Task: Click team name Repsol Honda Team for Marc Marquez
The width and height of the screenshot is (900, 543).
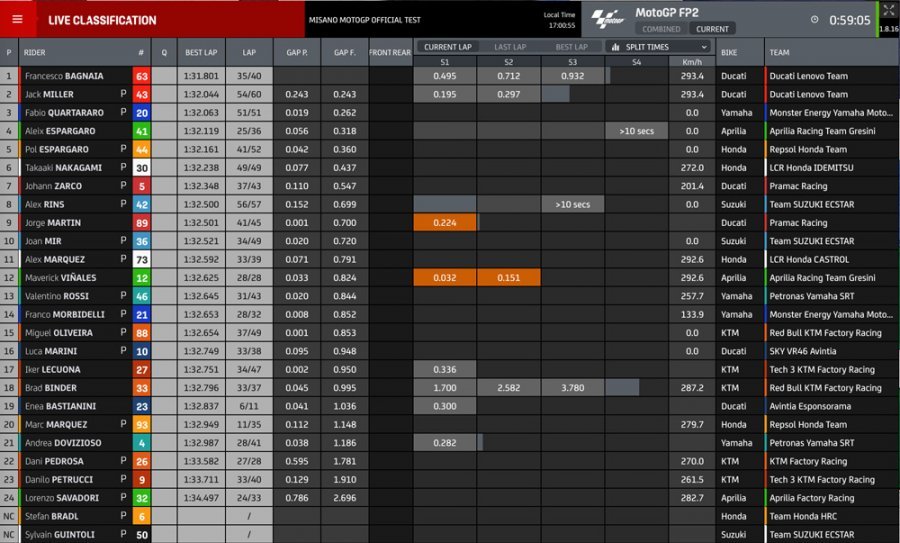Action: [x=809, y=425]
